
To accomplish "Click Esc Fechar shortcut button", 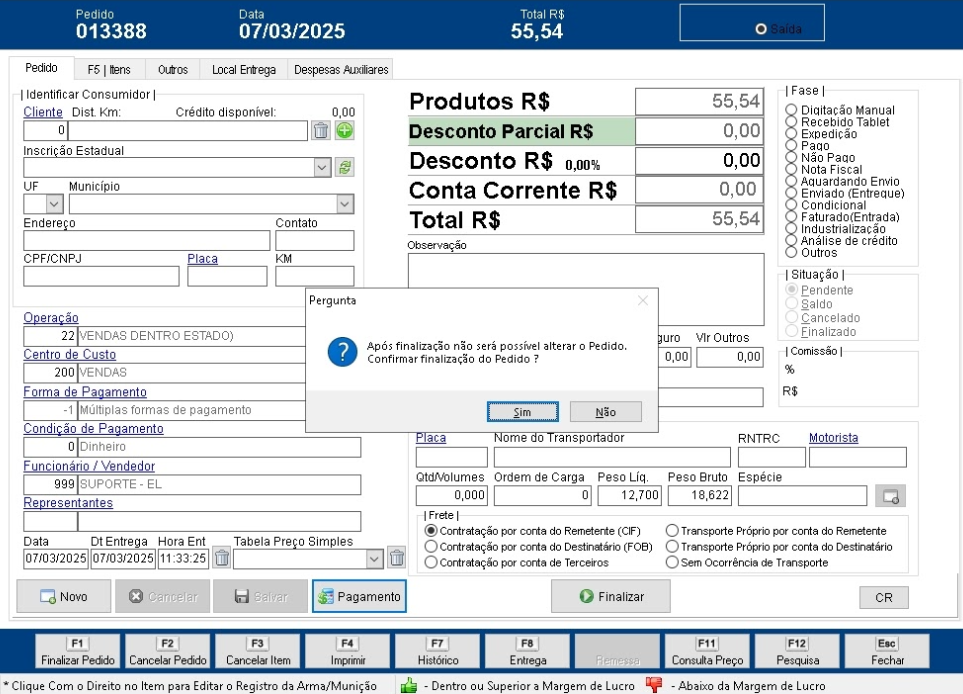I will click(887, 652).
